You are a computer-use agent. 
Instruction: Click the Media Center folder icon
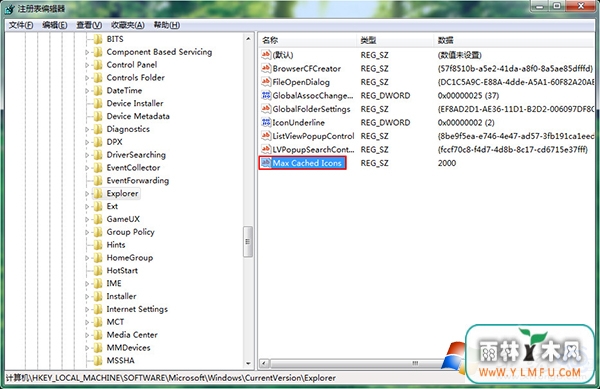click(98, 335)
